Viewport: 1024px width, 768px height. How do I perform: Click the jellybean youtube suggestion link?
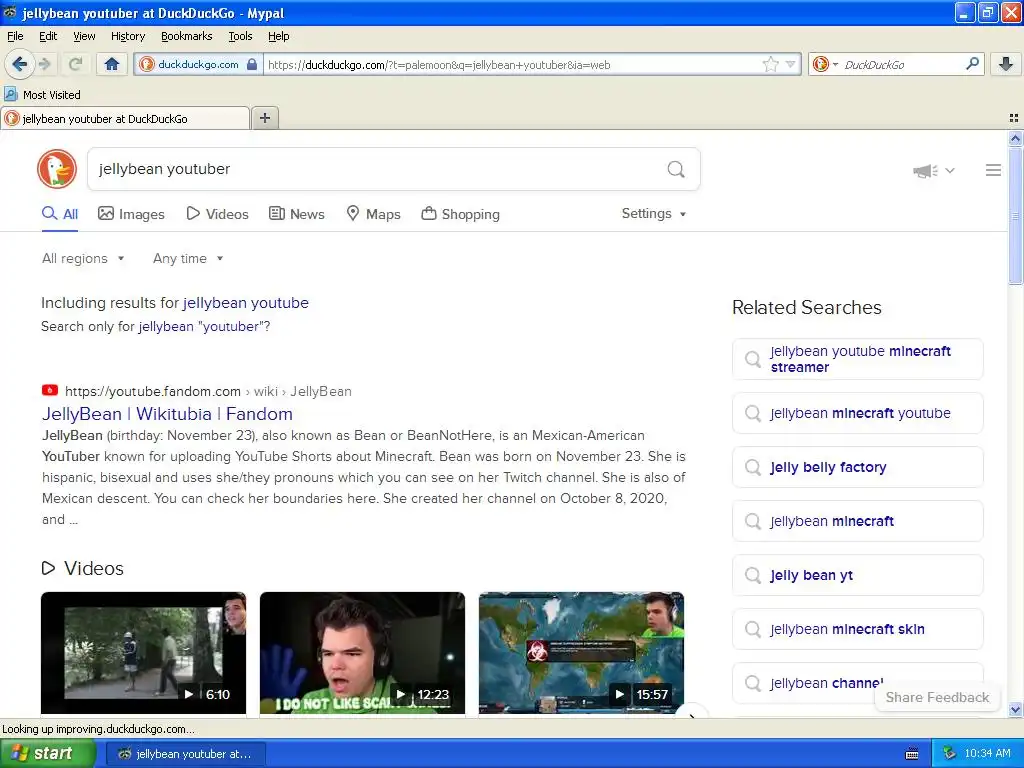[x=246, y=303]
